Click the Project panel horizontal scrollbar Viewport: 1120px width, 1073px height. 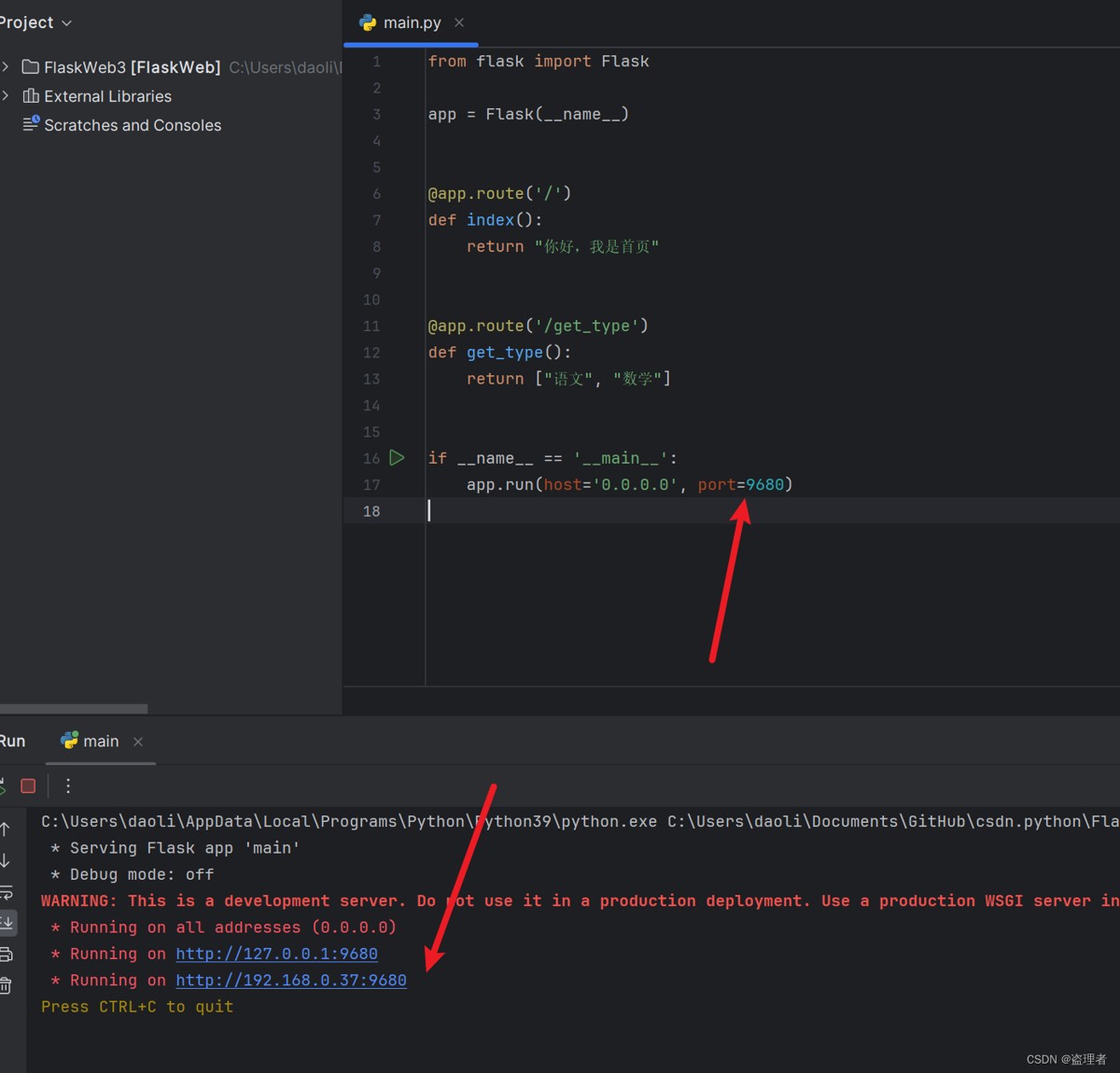[x=74, y=708]
